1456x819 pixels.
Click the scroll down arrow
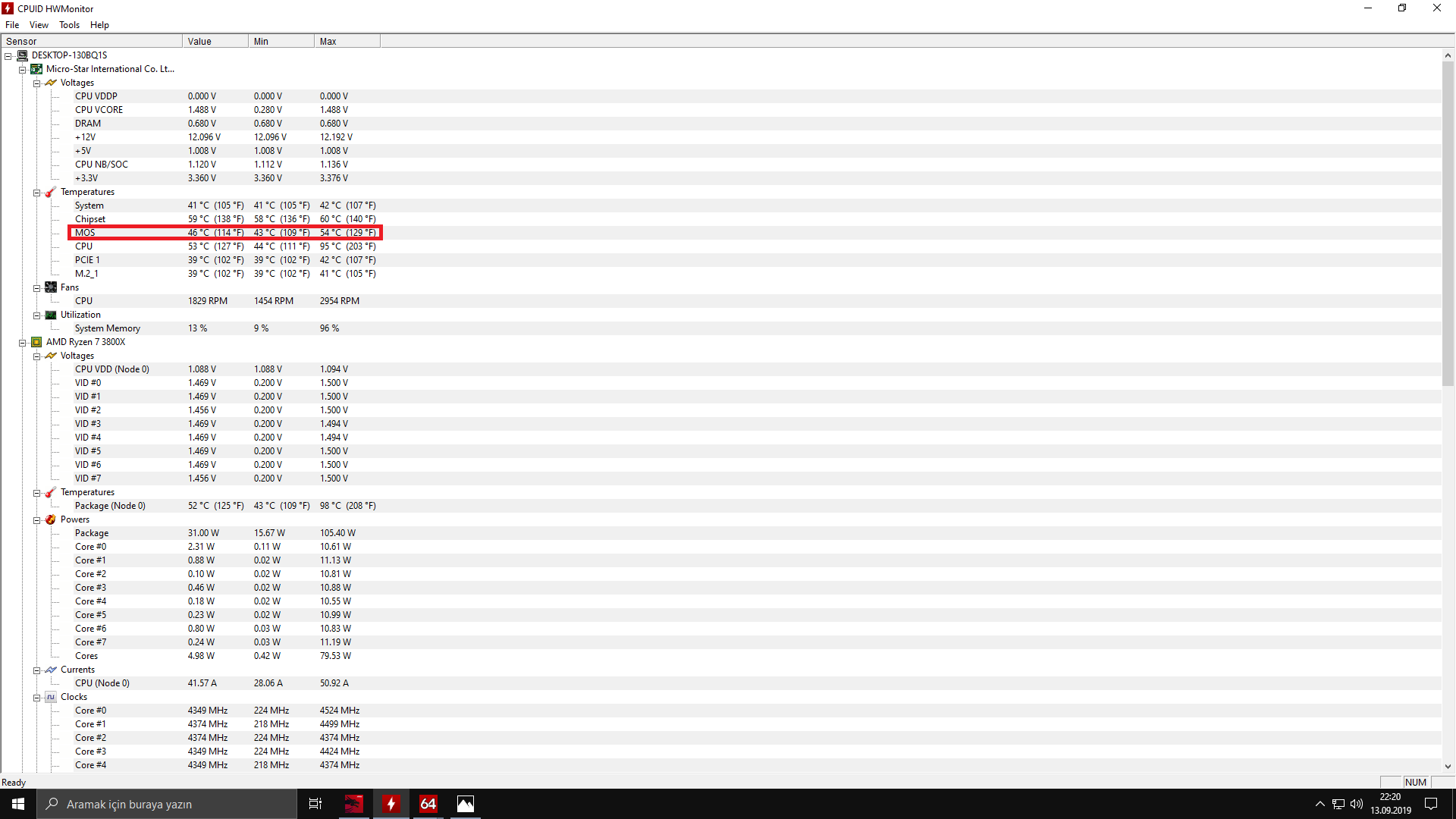coord(1448,767)
